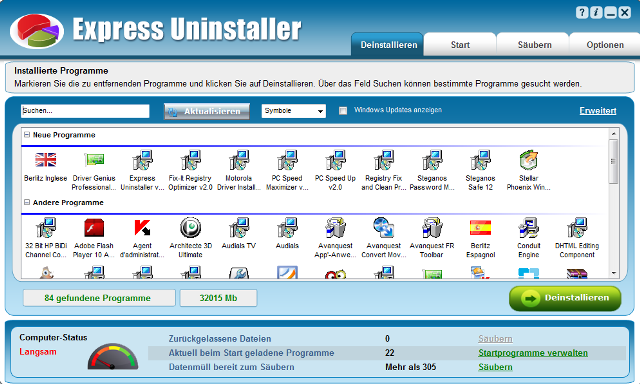Select the Express Uninstaller program icon
Viewport: 640px width, 384px height.
pyautogui.click(x=142, y=160)
